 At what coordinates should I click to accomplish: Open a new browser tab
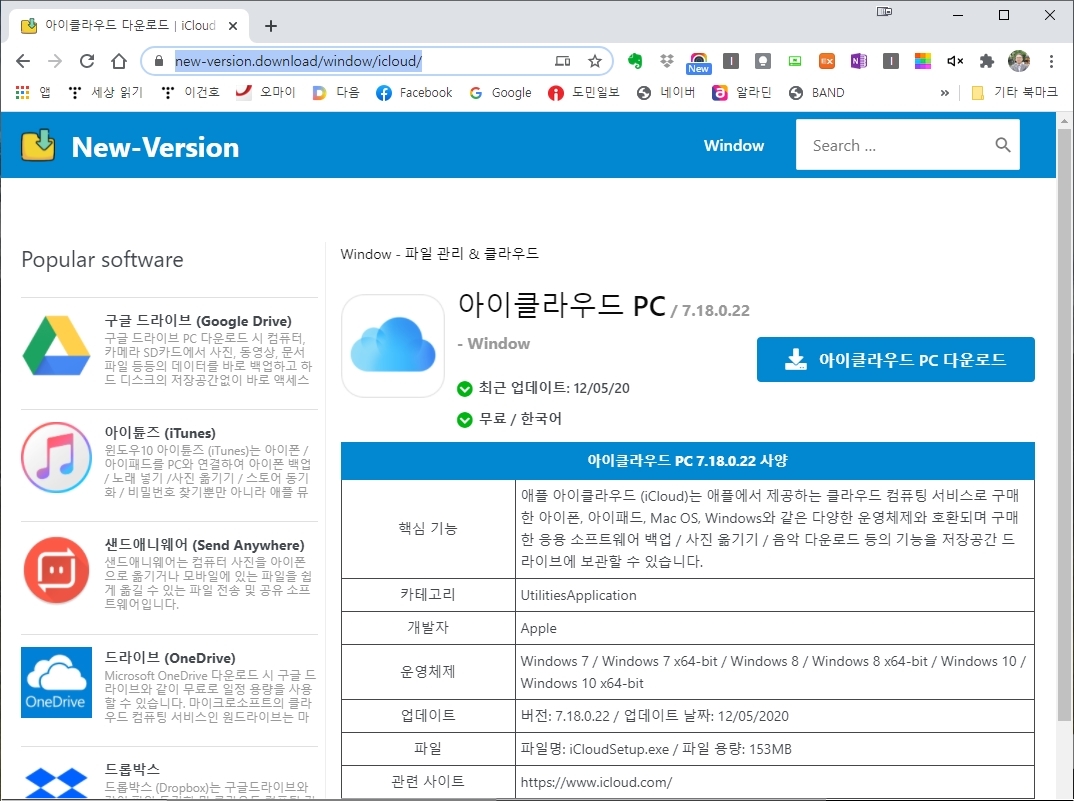pyautogui.click(x=271, y=25)
